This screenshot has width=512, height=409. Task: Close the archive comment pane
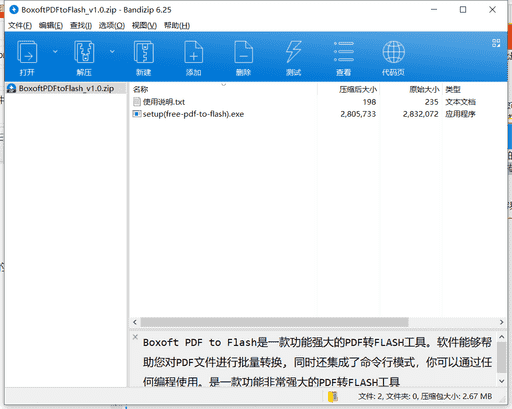pos(135,337)
